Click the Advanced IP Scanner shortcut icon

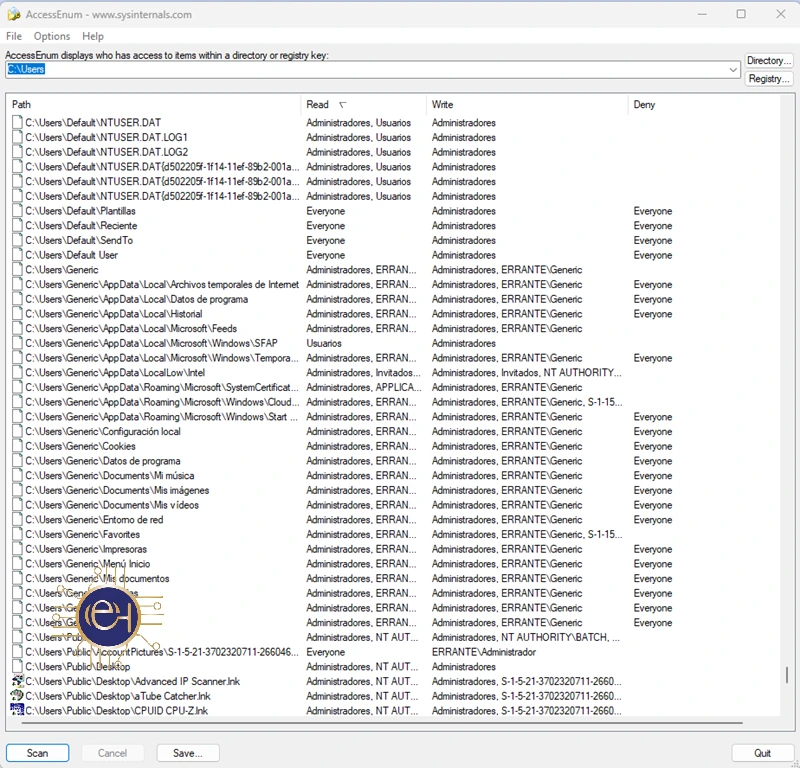point(17,681)
